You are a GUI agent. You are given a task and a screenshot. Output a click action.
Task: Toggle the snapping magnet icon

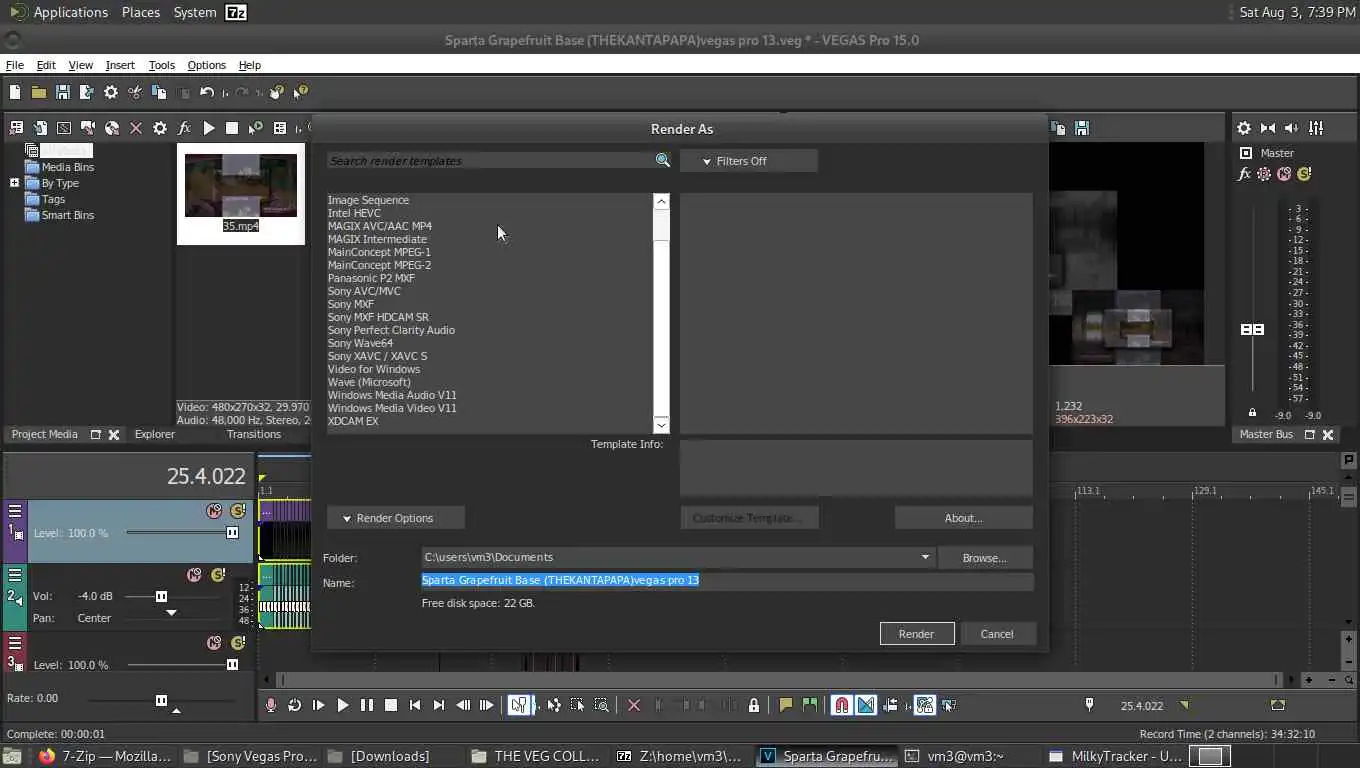[842, 705]
